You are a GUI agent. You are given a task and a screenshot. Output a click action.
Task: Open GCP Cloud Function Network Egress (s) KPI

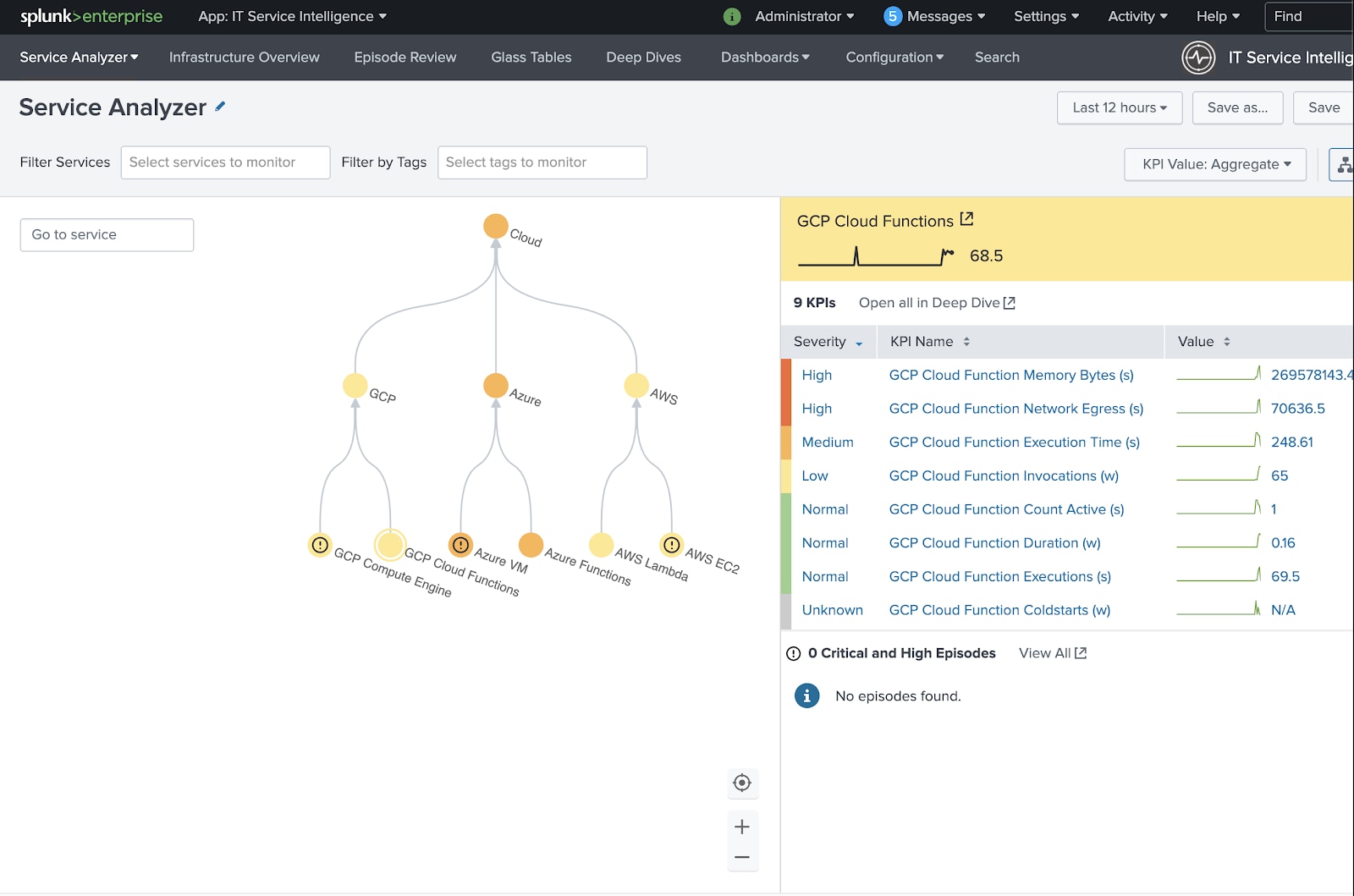[x=1016, y=409]
